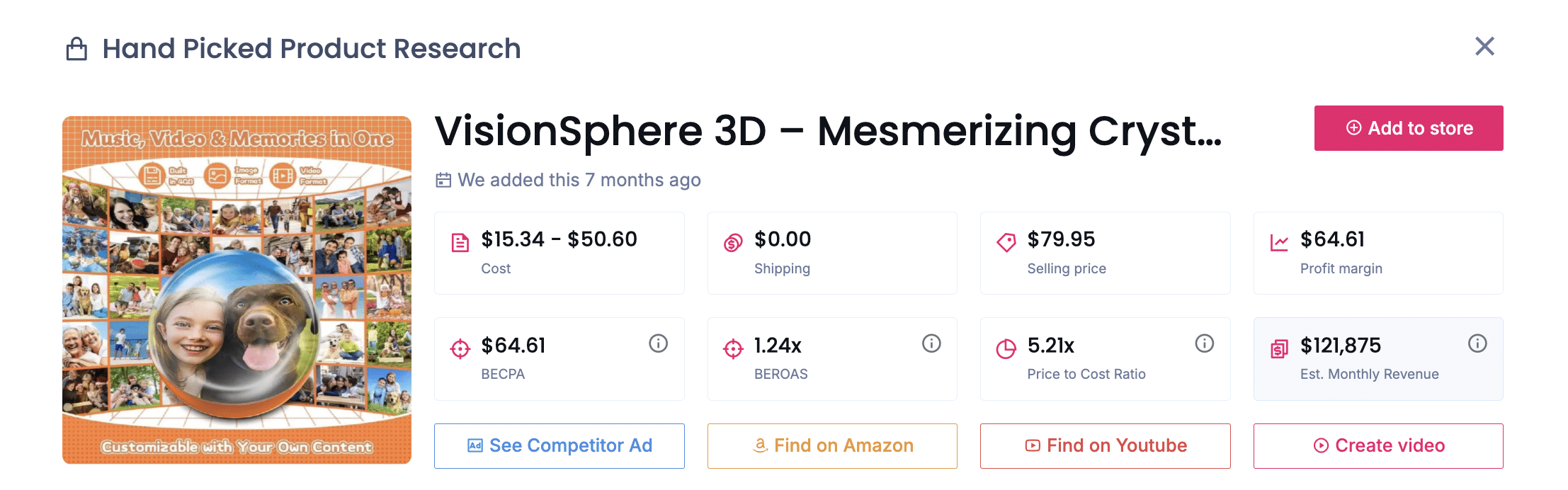This screenshot has height=490, width=1568.
Task: Click Find on Youtube button
Action: tap(1105, 445)
